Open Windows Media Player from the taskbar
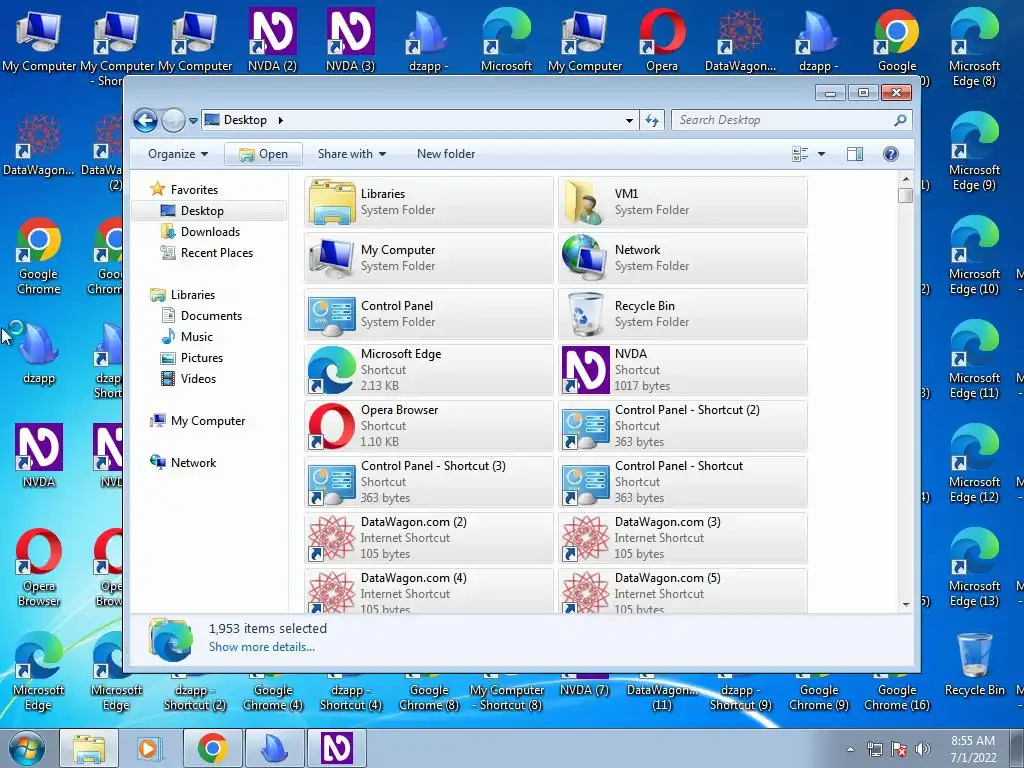The width and height of the screenshot is (1024, 768). [x=149, y=748]
